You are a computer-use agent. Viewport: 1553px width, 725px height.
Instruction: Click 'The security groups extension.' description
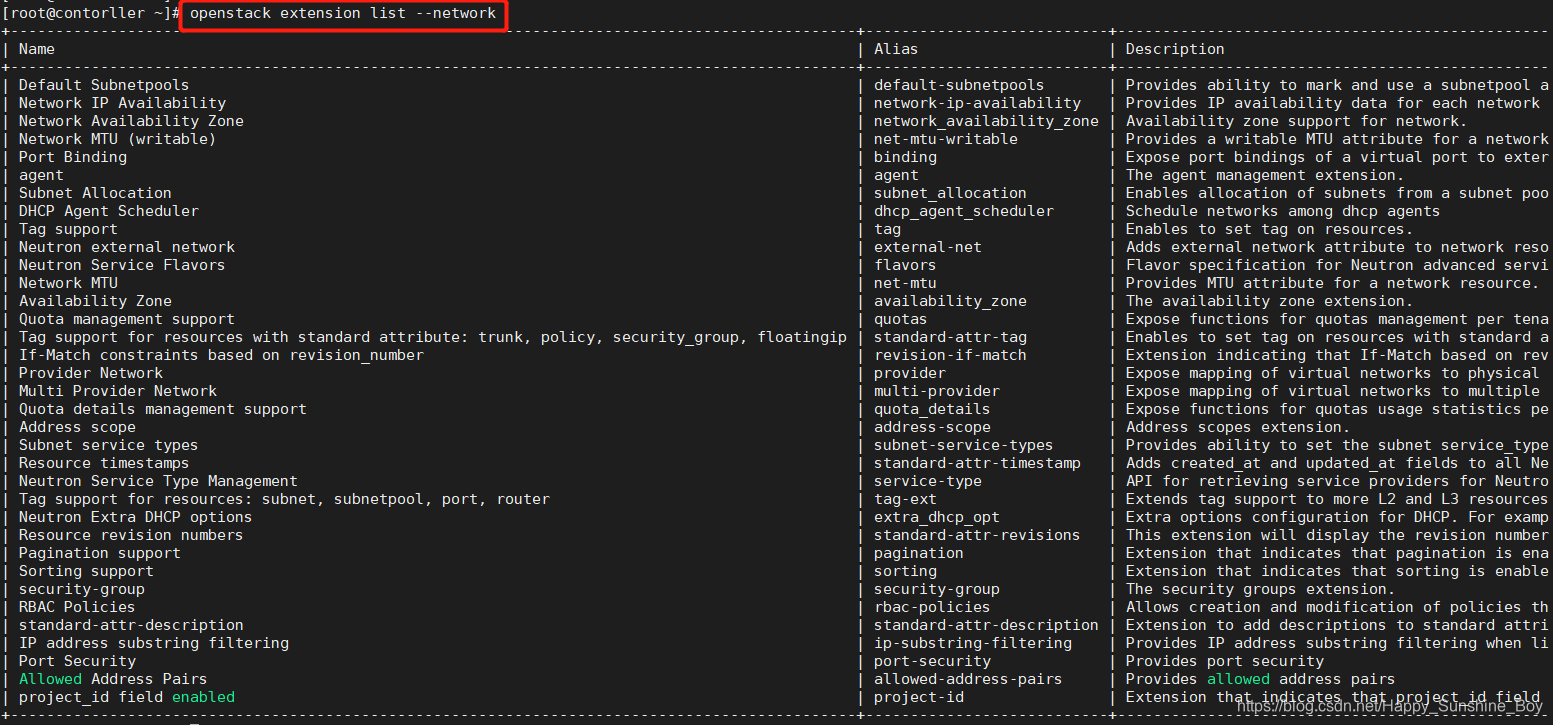[1261, 589]
